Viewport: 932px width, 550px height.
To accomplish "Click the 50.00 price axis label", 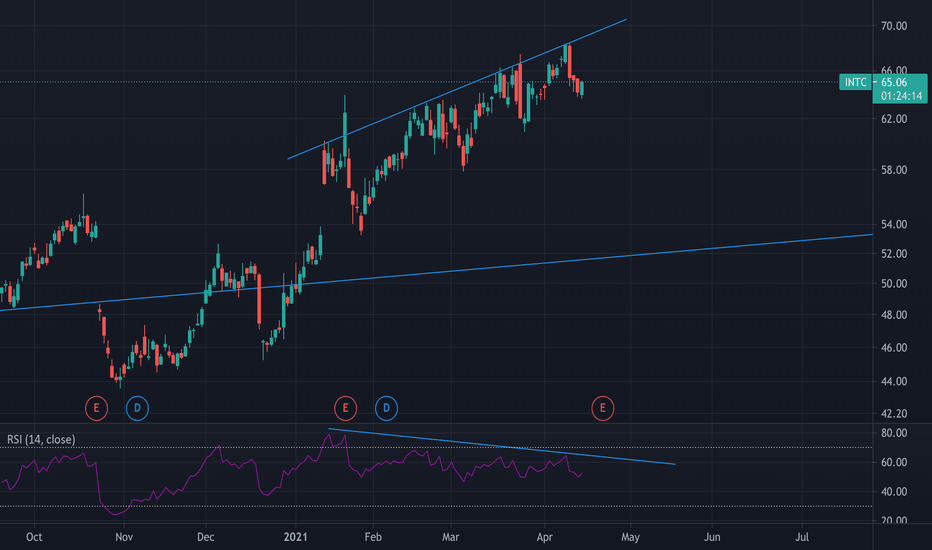I will click(x=894, y=284).
